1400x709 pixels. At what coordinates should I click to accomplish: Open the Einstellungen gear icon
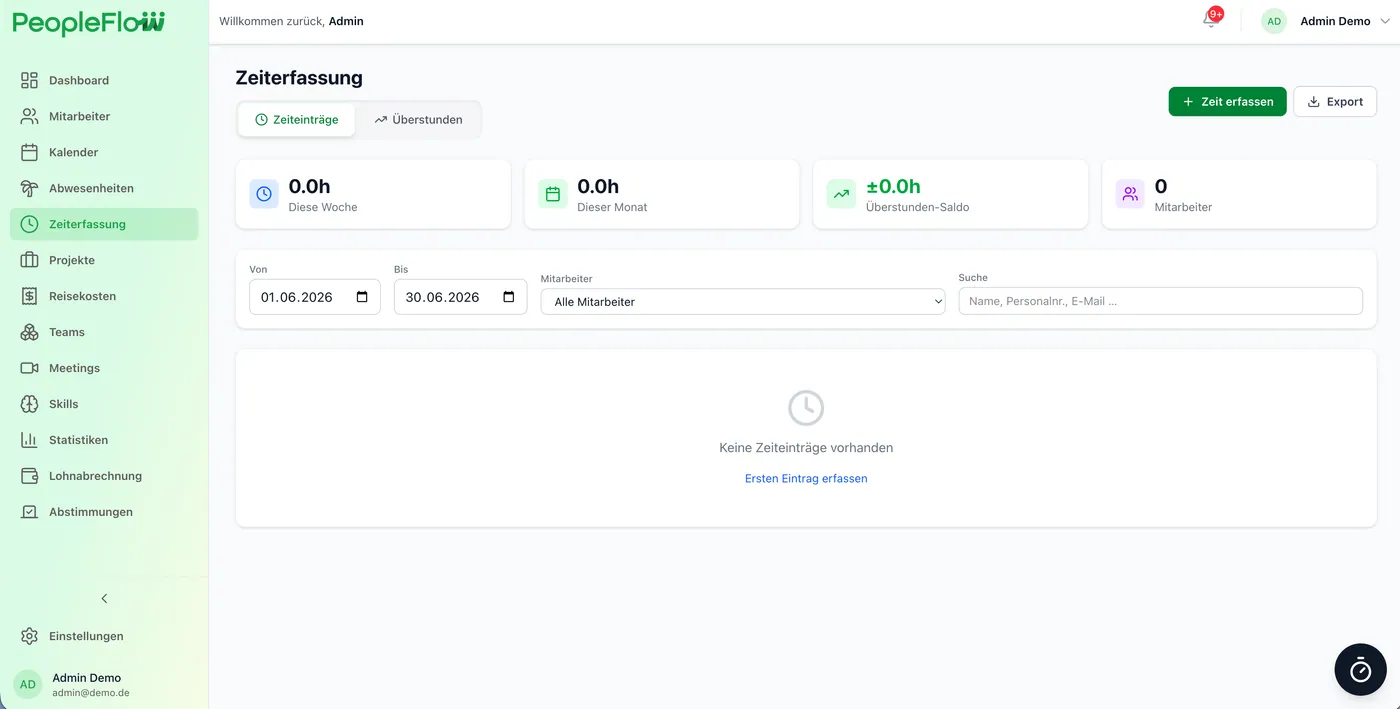click(29, 636)
